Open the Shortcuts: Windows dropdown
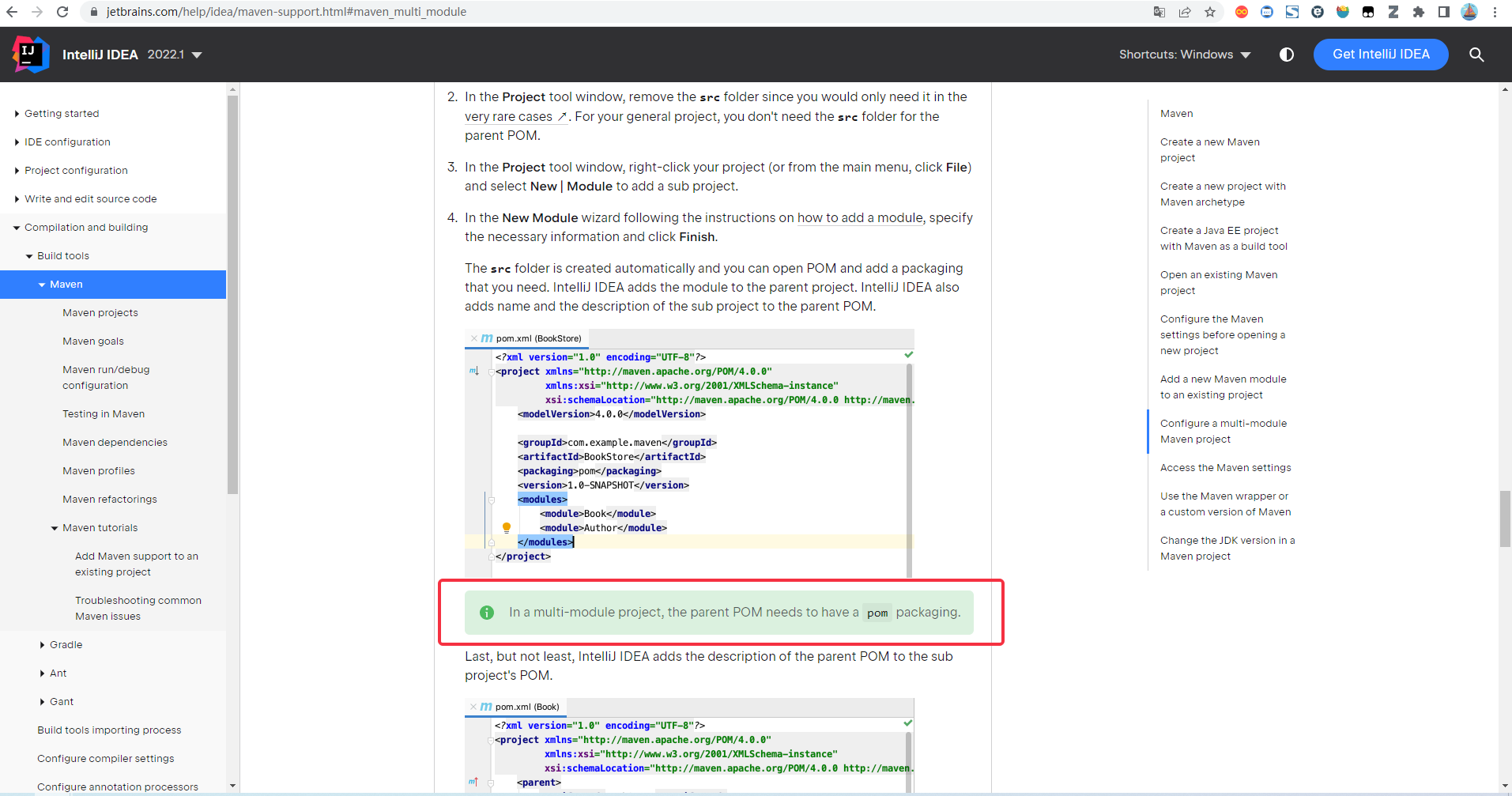This screenshot has height=796, width=1512. 1185,55
